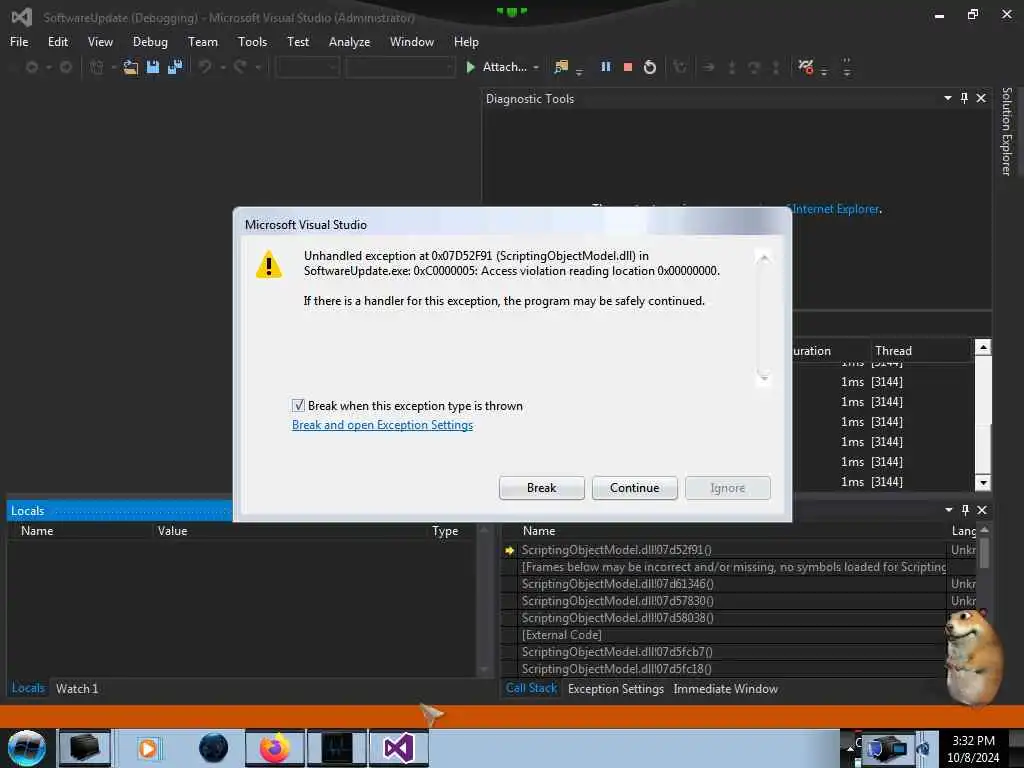Open the dark monitor-graph taskbar application

pos(337,748)
